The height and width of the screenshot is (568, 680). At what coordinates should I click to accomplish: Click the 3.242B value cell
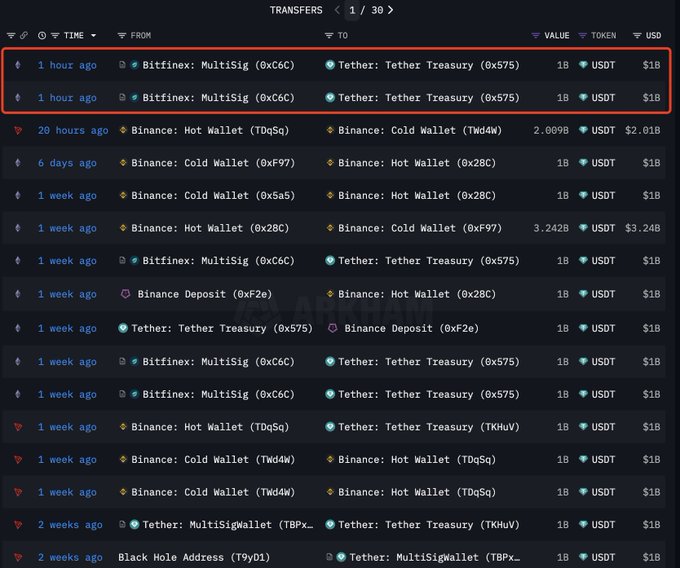click(551, 228)
